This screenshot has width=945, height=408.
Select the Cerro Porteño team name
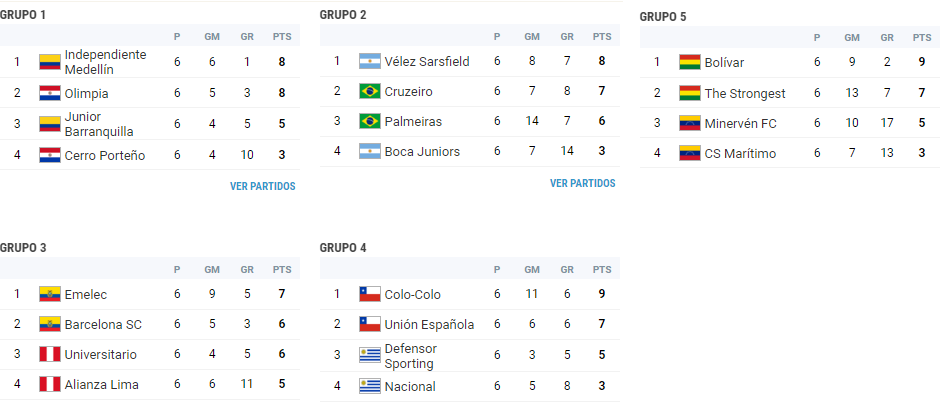pyautogui.click(x=105, y=155)
